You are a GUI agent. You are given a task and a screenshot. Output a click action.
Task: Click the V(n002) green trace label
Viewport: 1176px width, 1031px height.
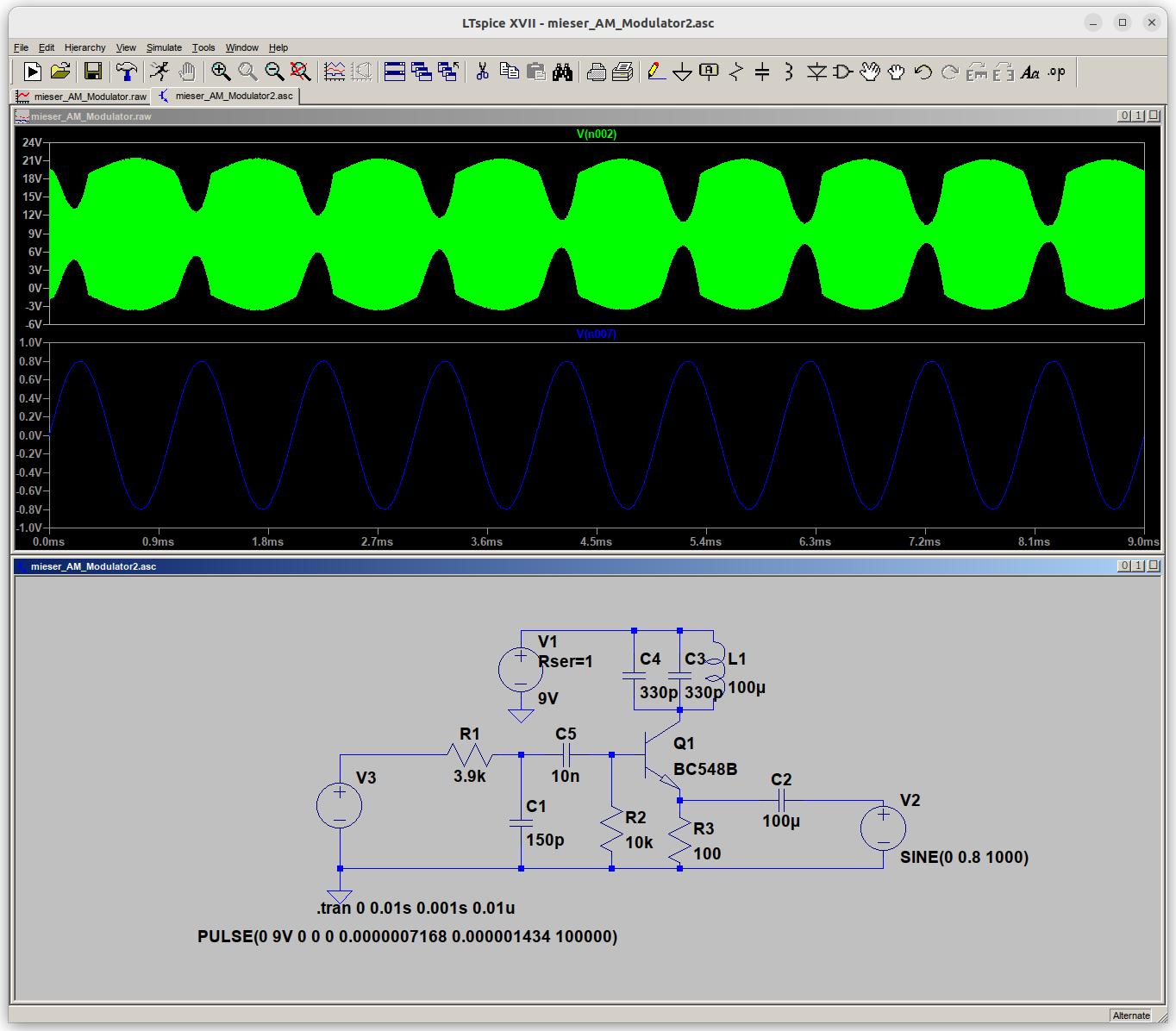click(x=597, y=134)
